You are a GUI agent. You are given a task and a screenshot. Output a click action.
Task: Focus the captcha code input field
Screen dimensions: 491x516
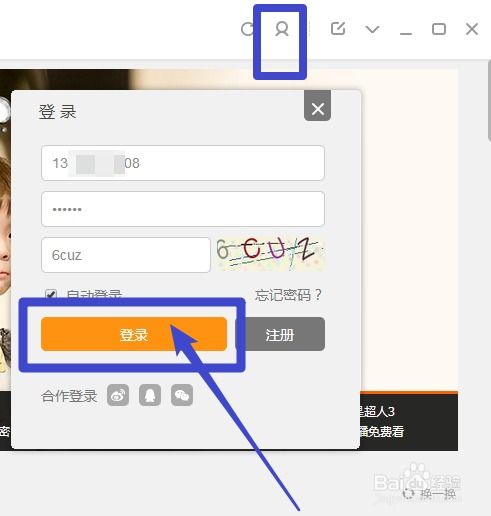(x=126, y=255)
